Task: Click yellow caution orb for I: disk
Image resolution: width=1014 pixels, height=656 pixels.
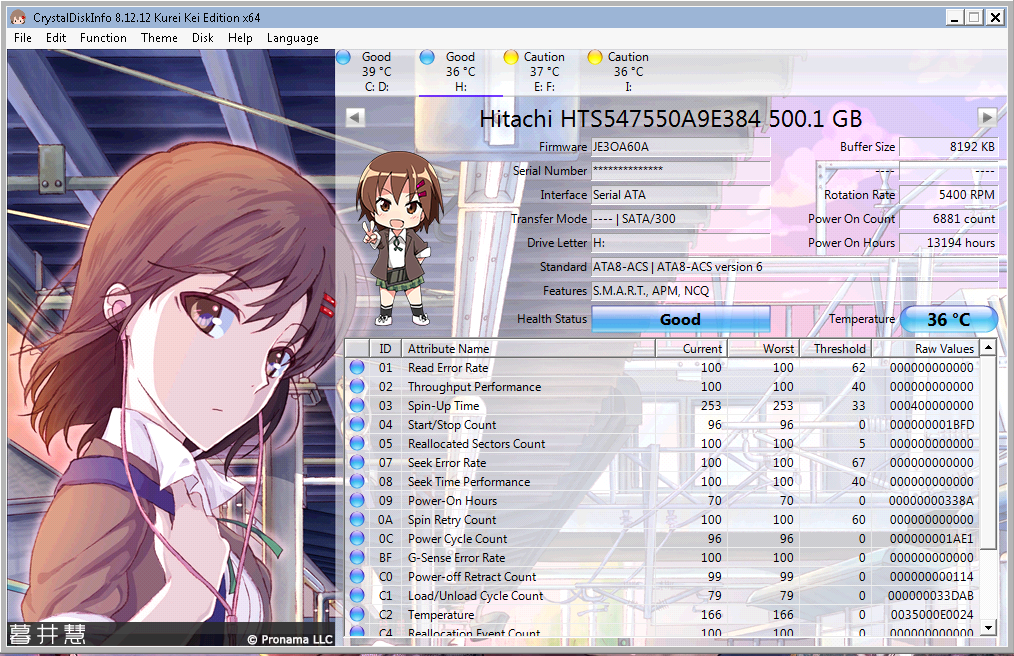Action: 595,58
